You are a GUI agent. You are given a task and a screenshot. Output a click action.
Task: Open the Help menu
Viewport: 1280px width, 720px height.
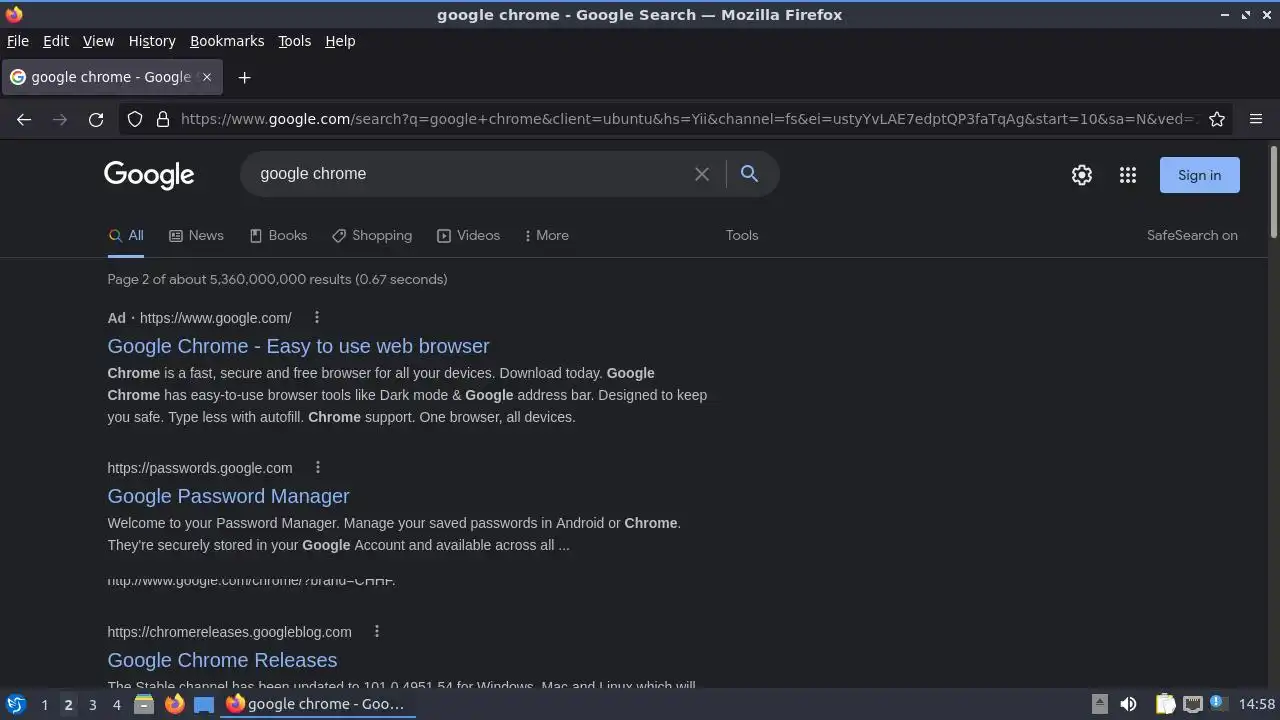coord(340,41)
